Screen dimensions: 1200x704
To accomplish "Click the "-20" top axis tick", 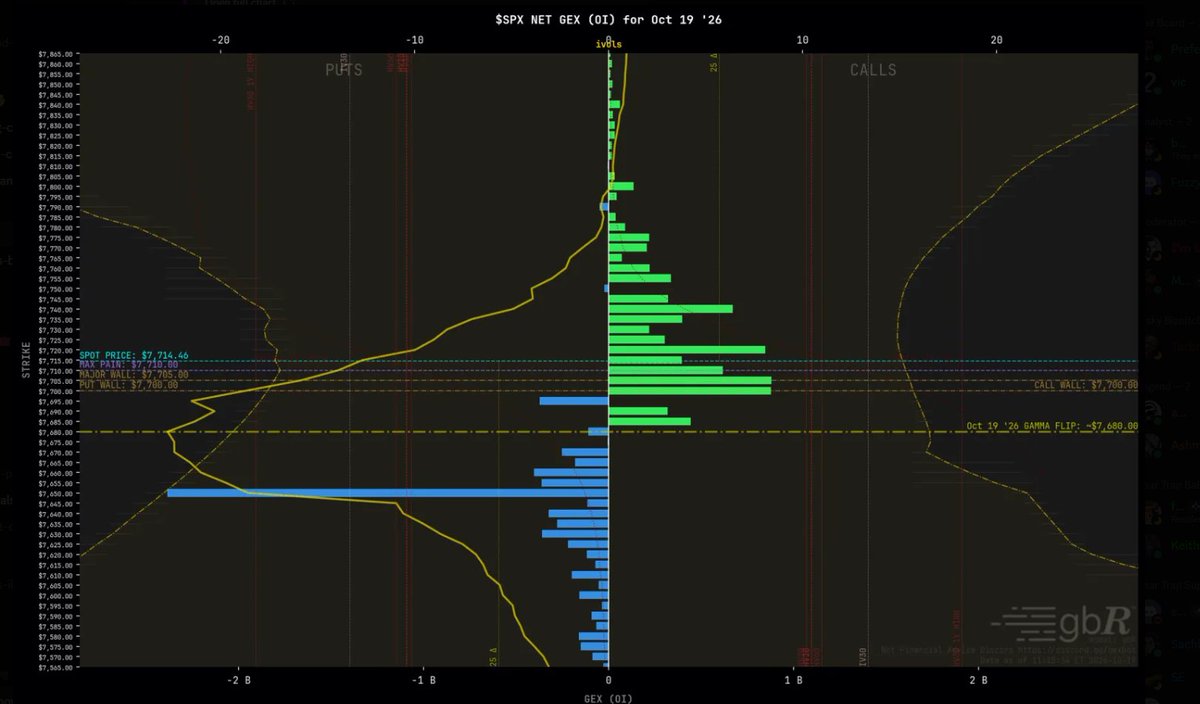I will (x=222, y=40).
